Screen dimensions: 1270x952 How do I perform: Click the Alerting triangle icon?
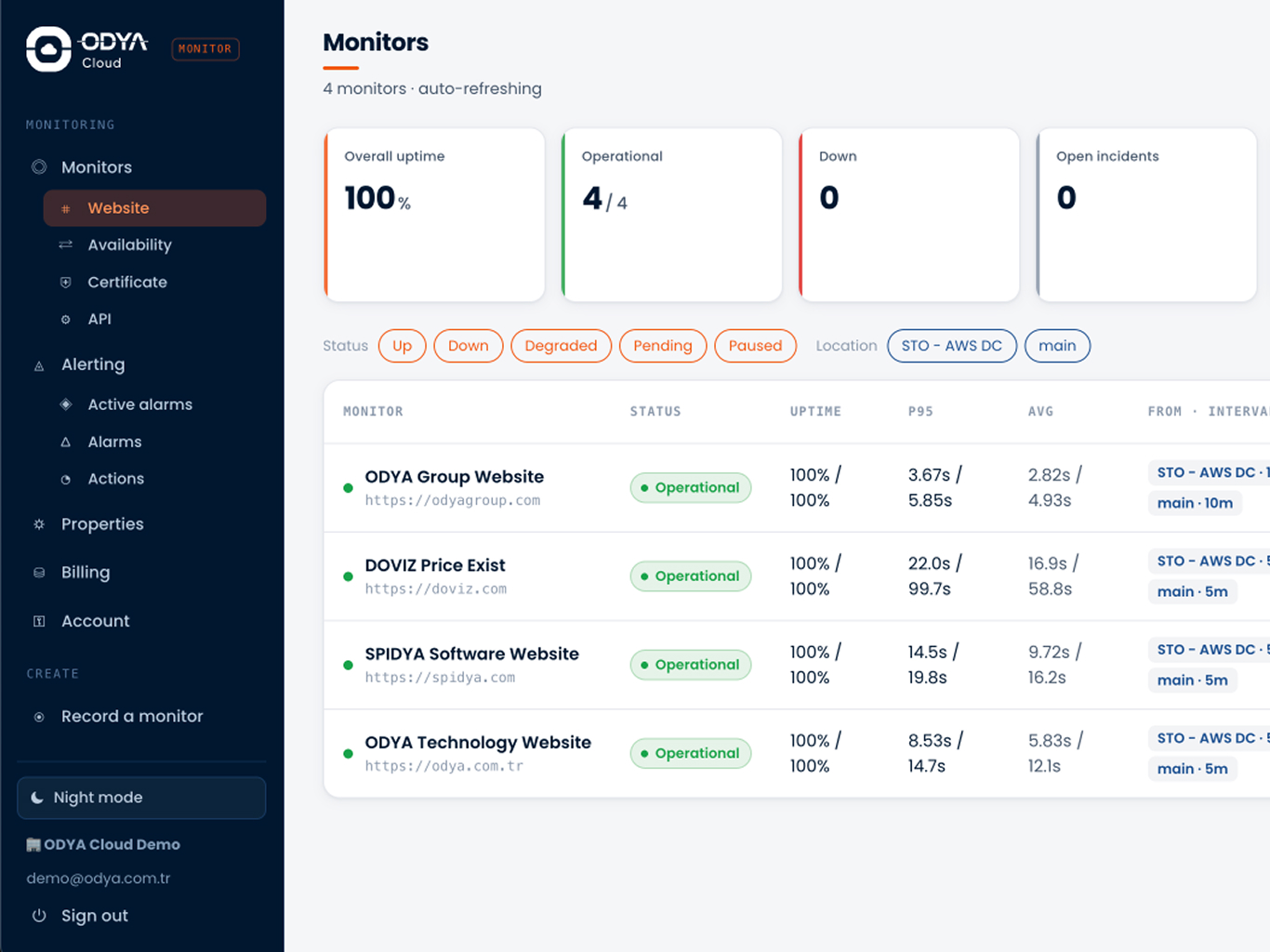click(x=39, y=365)
